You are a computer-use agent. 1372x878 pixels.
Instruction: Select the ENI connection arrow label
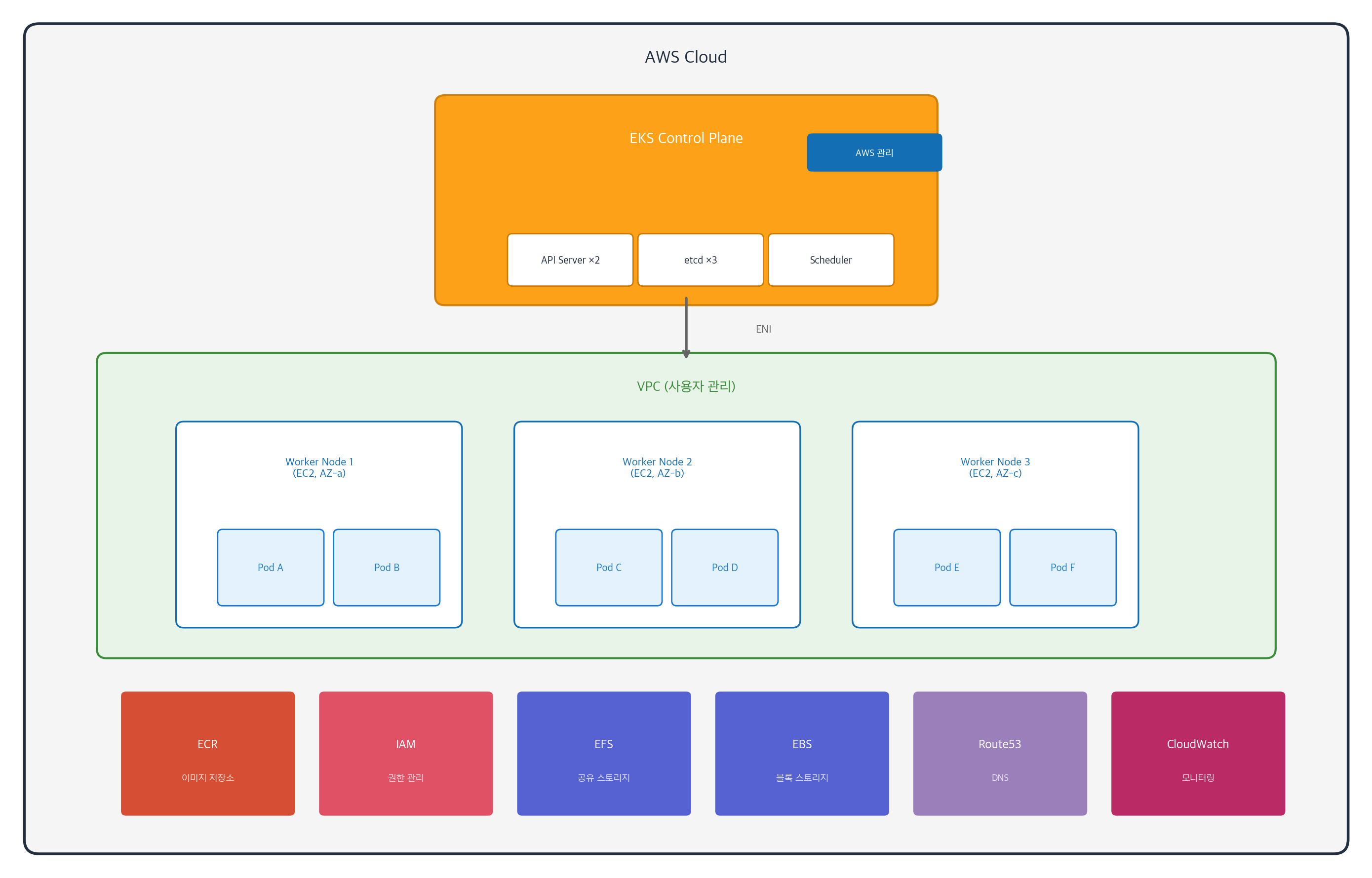click(763, 328)
